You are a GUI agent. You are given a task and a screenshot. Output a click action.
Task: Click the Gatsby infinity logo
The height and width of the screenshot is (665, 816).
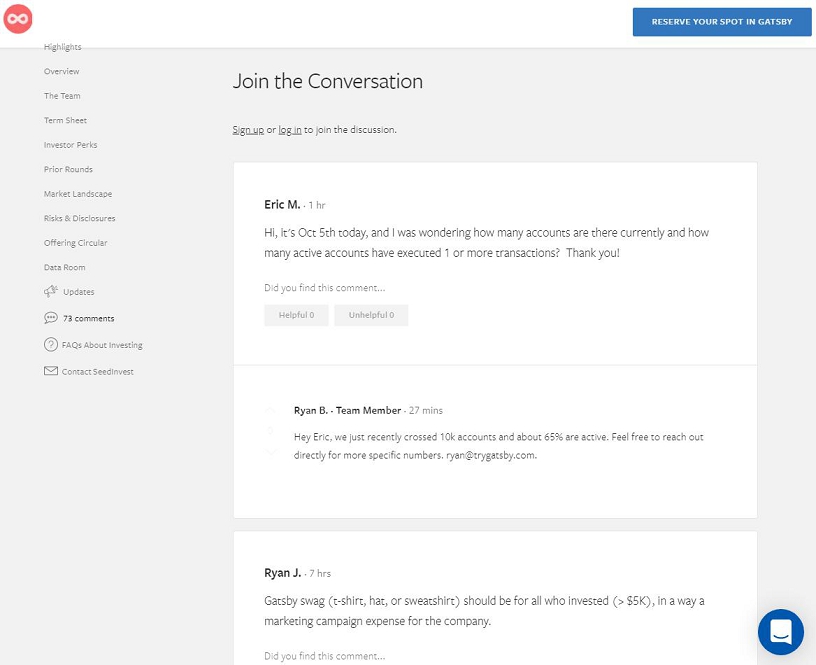pos(18,19)
